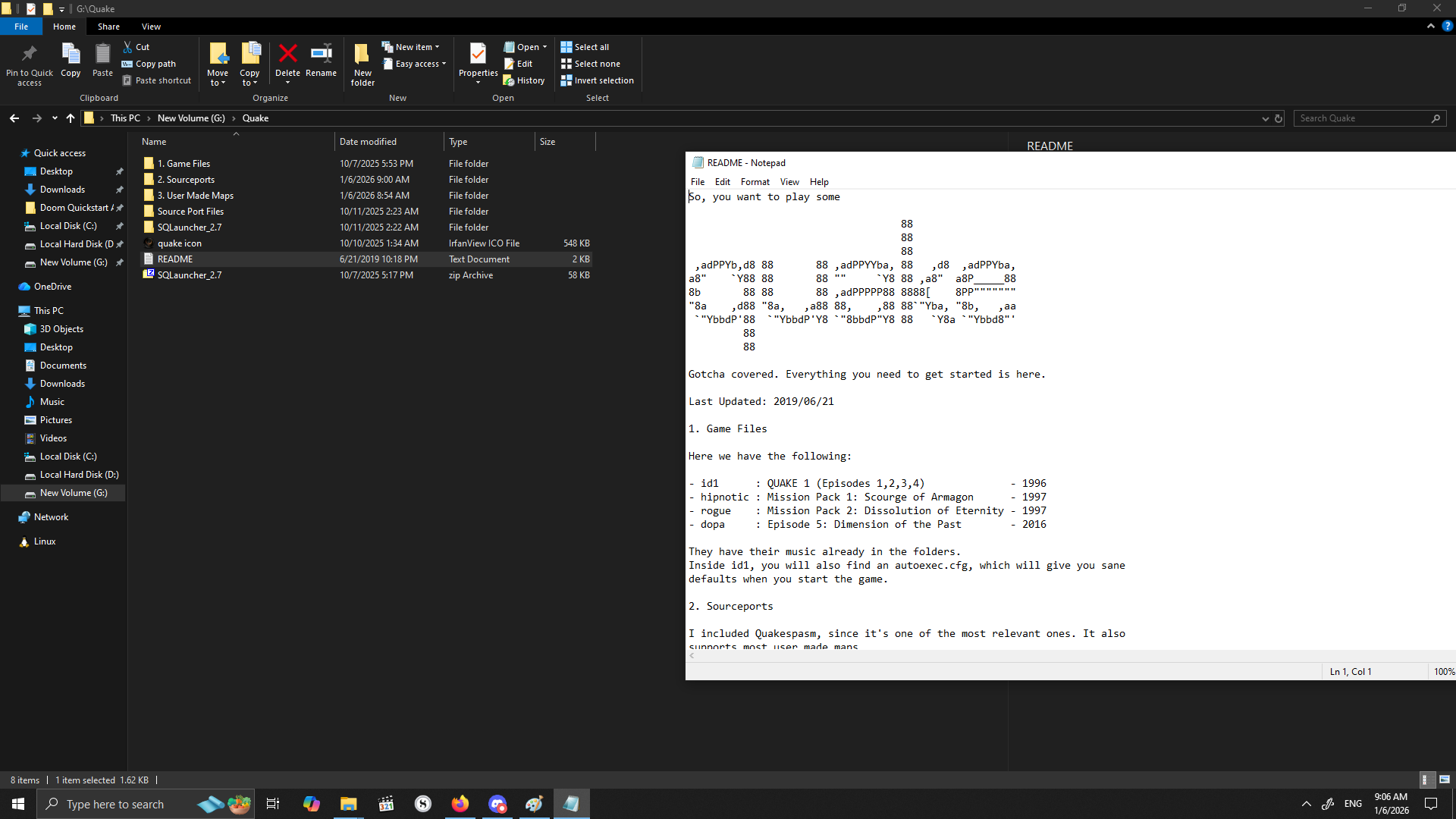This screenshot has height=819, width=1456.
Task: Open the View ribbon tab
Action: click(x=151, y=27)
